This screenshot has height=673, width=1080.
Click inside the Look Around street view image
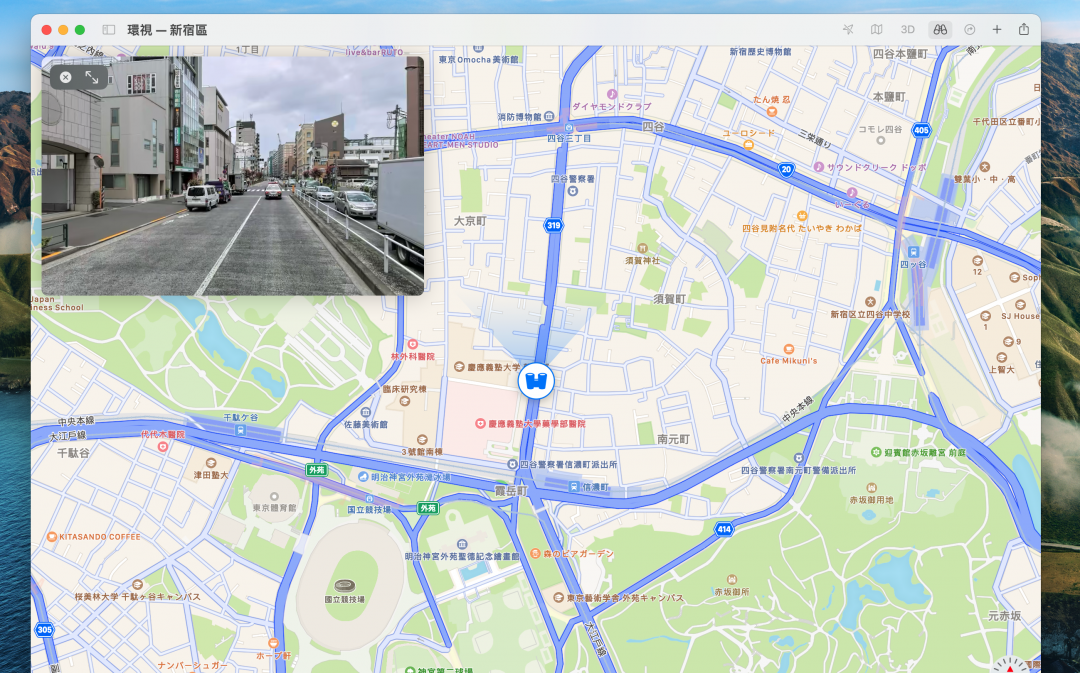[233, 176]
